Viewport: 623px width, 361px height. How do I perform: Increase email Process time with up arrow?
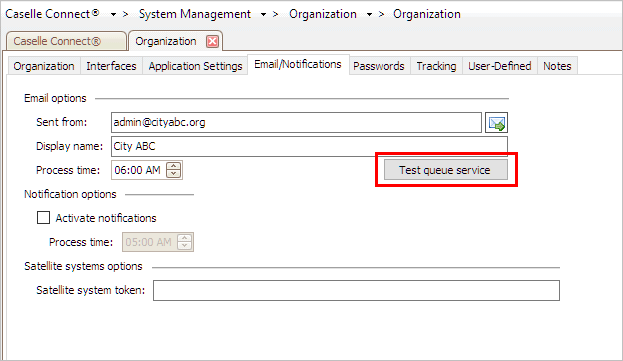tap(174, 166)
